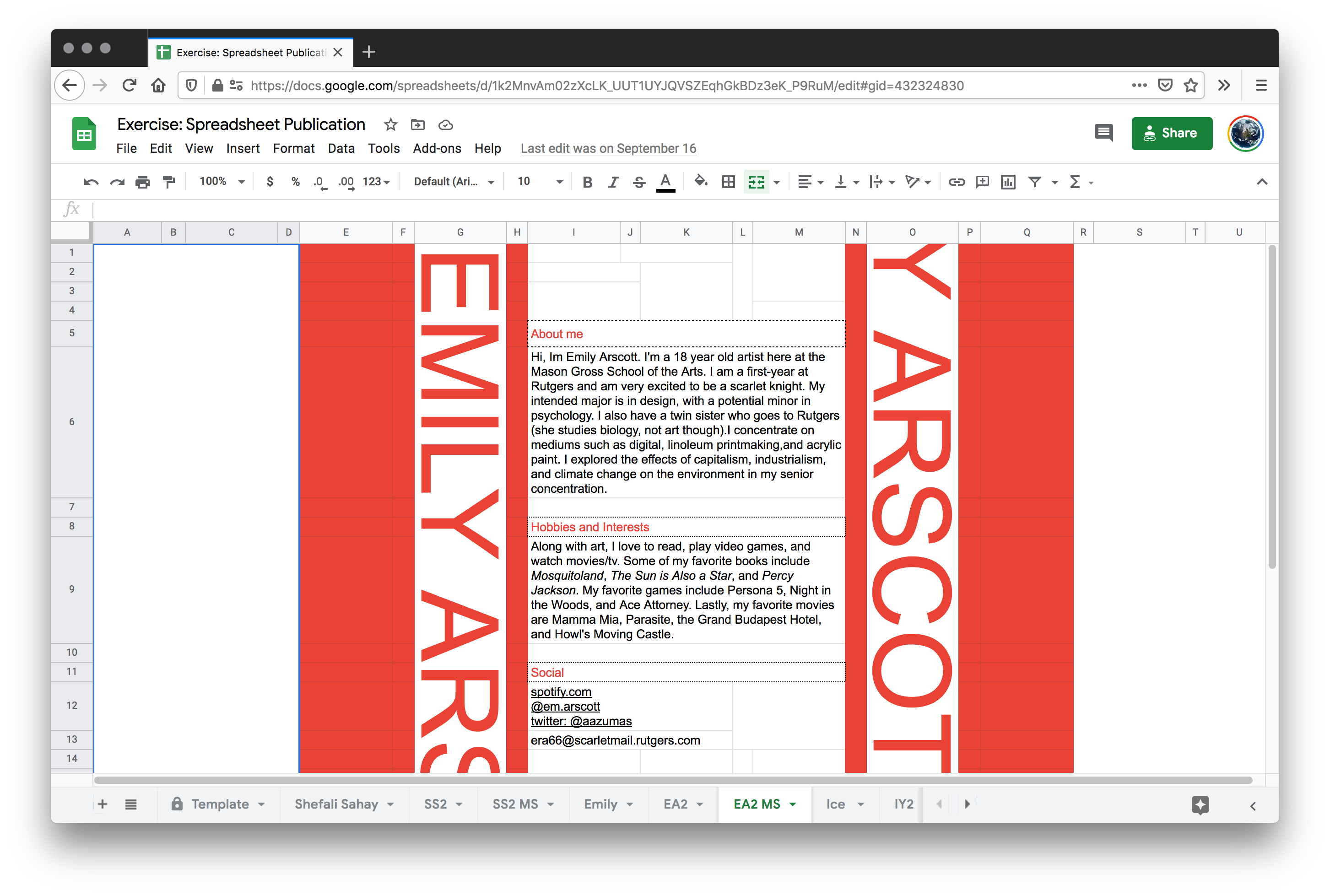Open more number formats 123 dropdown
Viewport: 1330px width, 896px height.
376,182
